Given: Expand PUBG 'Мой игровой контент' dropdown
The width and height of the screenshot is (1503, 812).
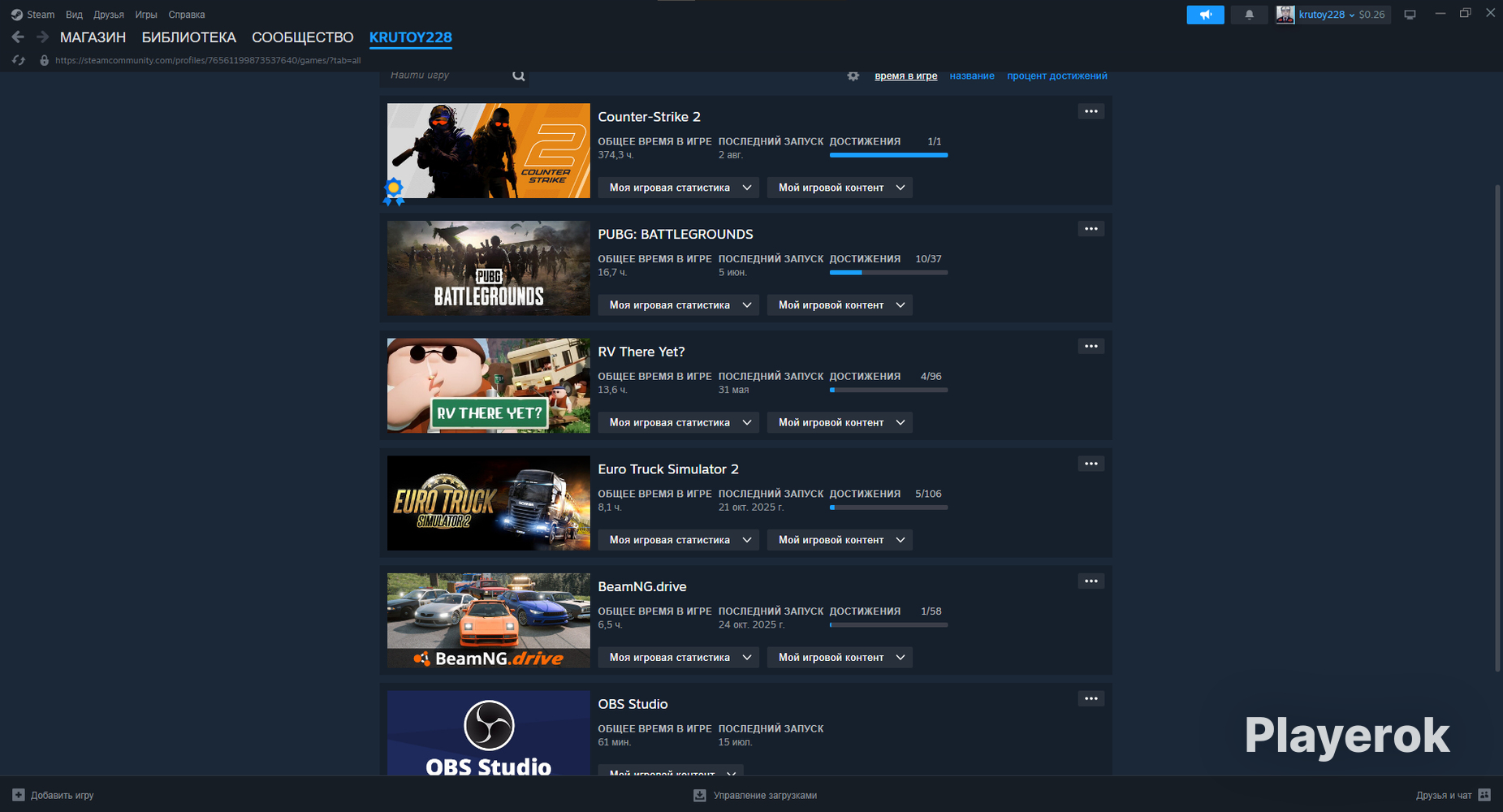Looking at the screenshot, I should click(x=840, y=305).
